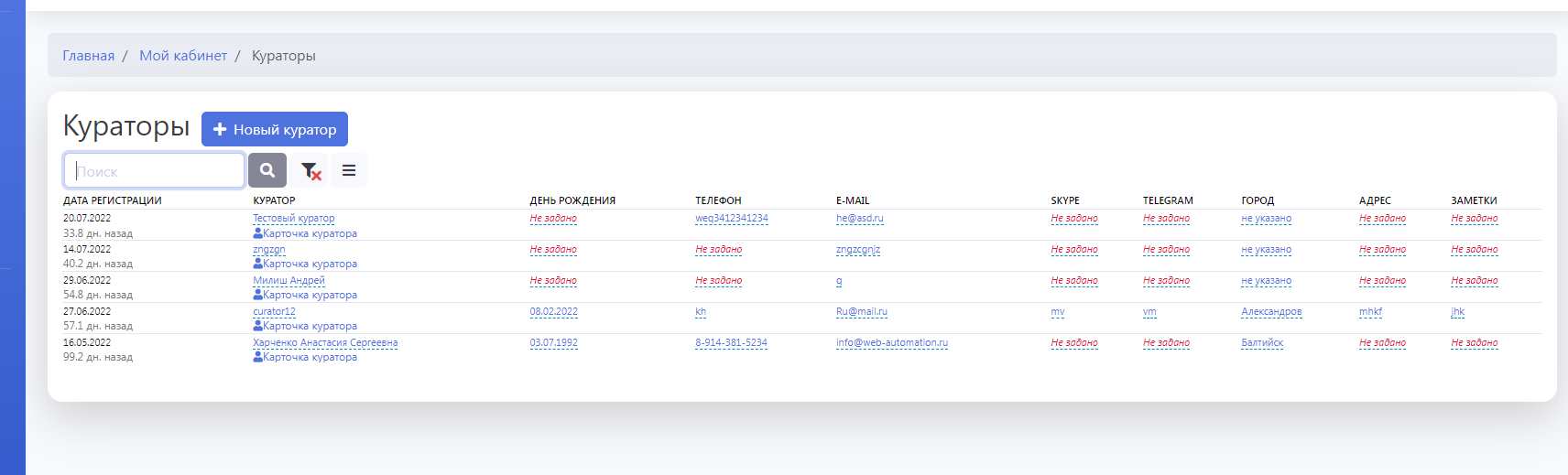Edit phone 8-914-381-5234
1568x475 pixels.
(x=731, y=342)
